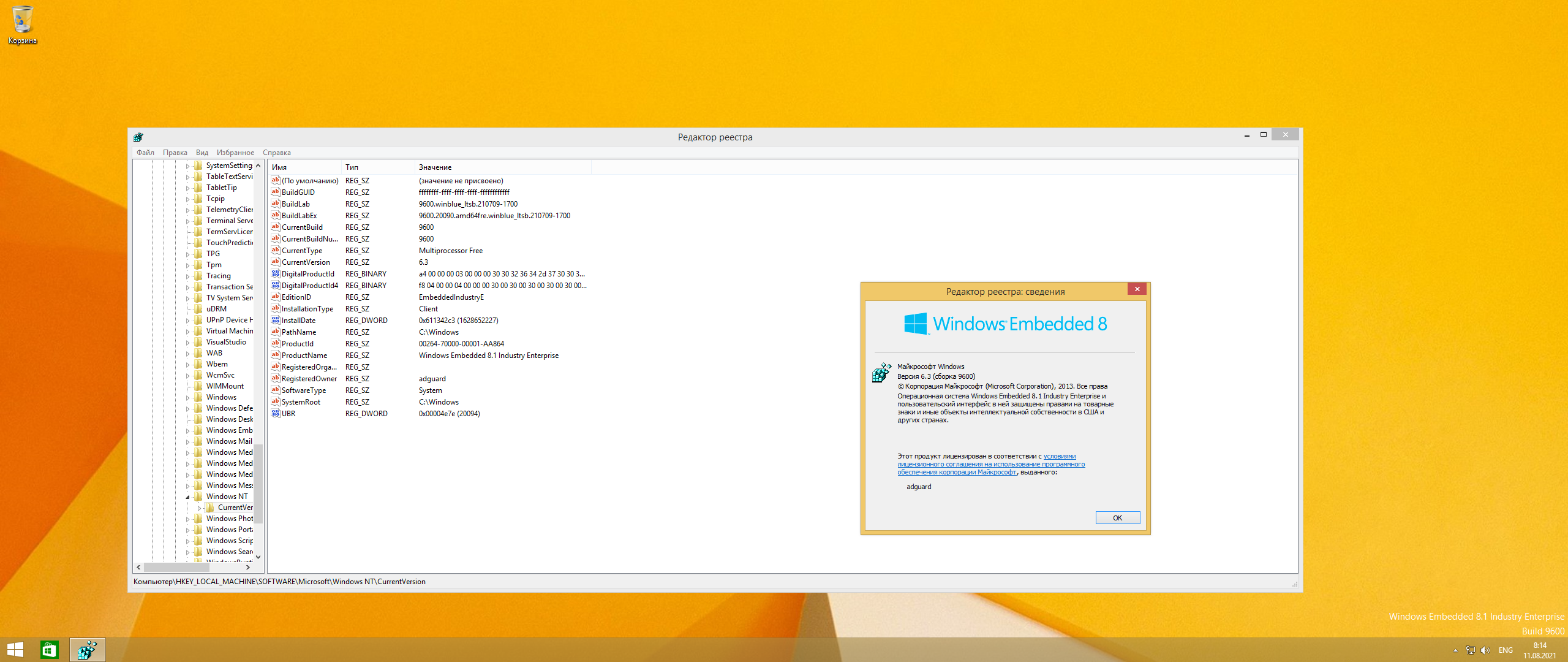Click the SystemRoot string icon
The image size is (1568, 662).
(276, 401)
